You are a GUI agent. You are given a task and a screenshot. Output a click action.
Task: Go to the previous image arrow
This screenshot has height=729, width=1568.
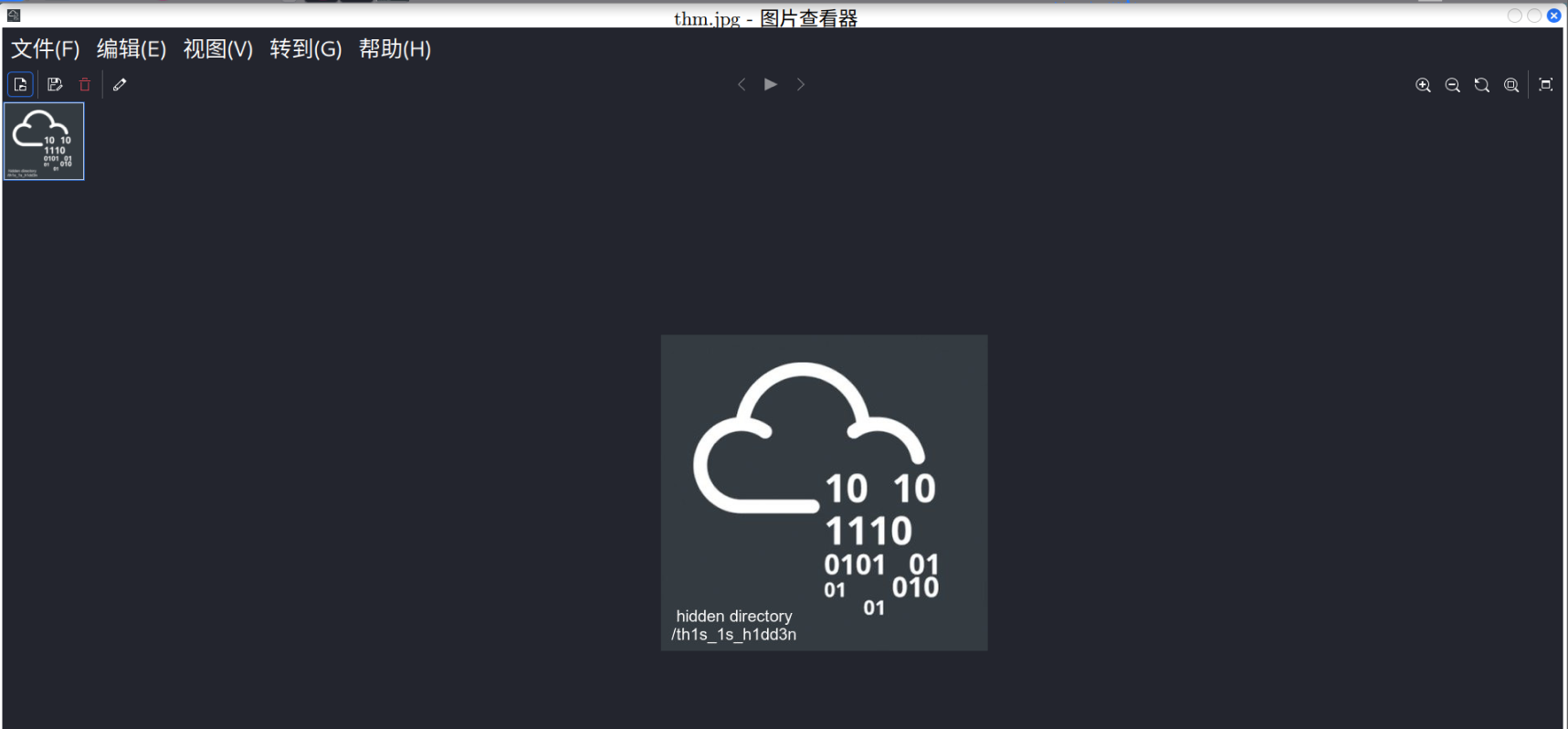(x=742, y=84)
